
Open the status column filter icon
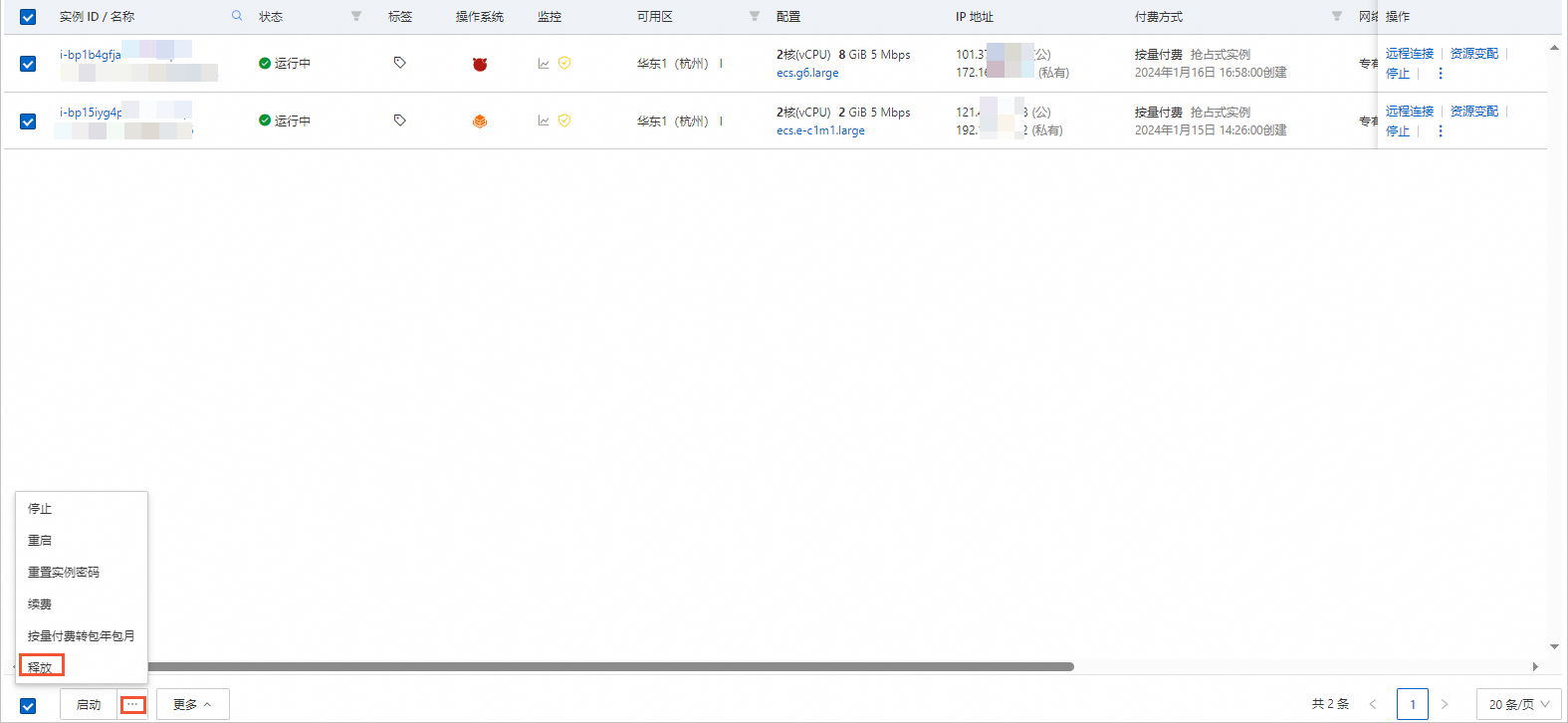[x=356, y=16]
